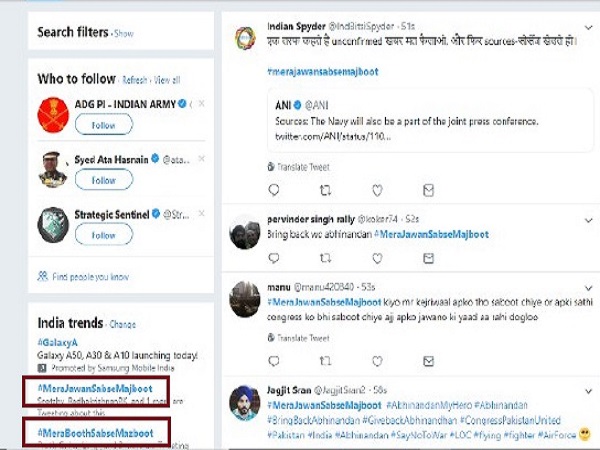Screen dimensions: 600x450
Task: Open Jagjit Sran's profile picture
Action: click(245, 404)
